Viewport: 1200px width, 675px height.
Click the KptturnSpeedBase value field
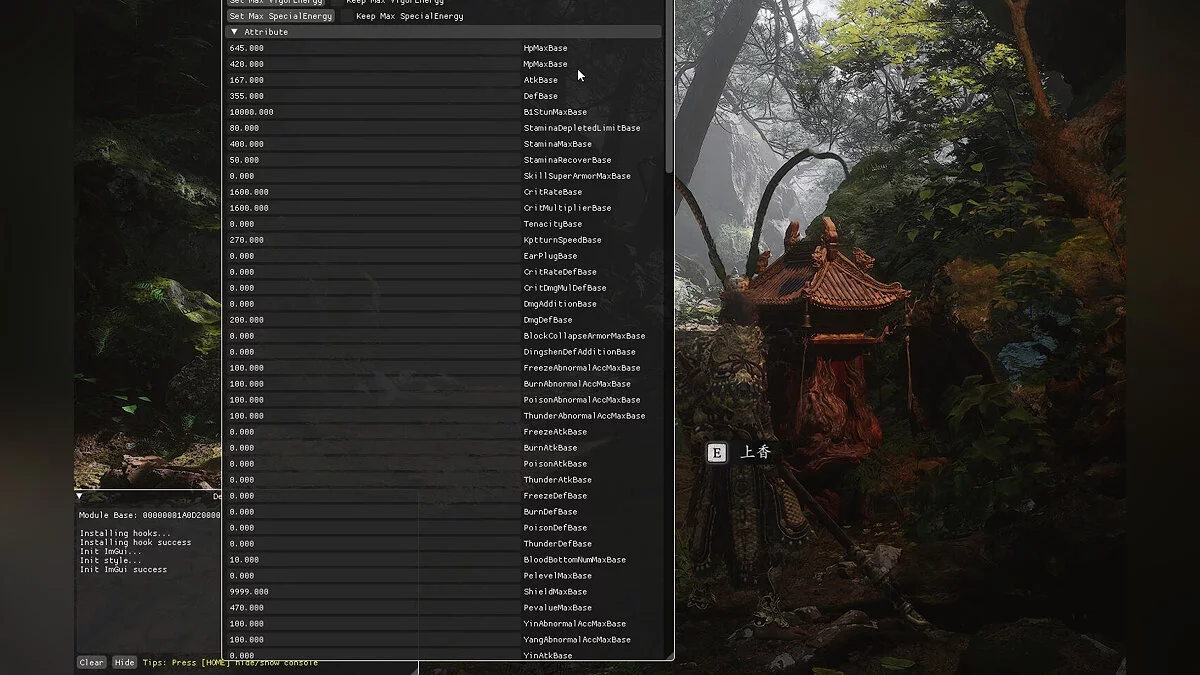tap(372, 240)
